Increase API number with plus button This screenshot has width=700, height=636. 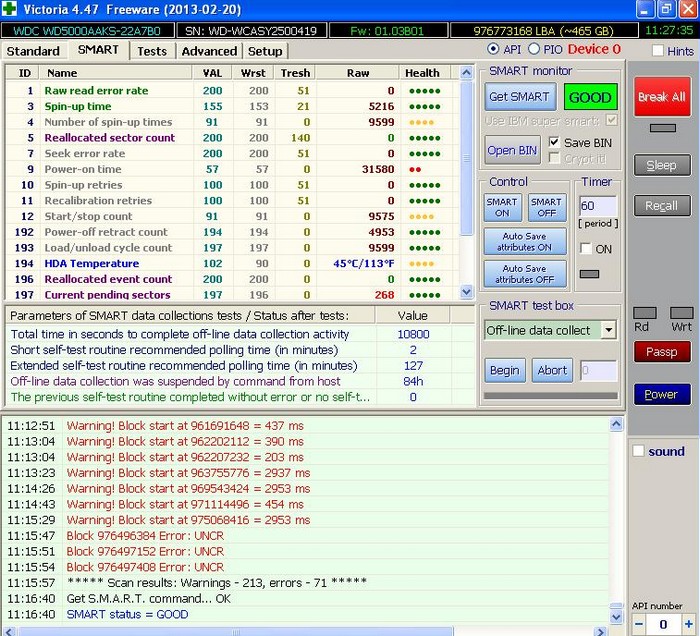pyautogui.click(x=688, y=625)
